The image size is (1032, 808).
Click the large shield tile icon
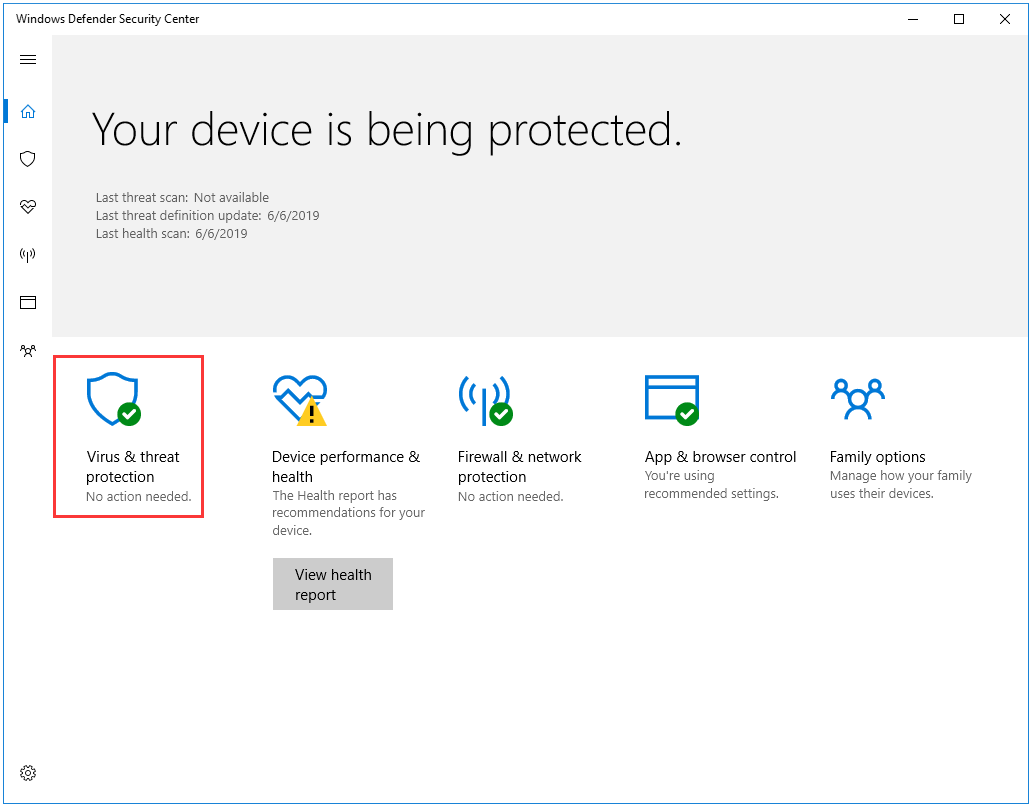tap(114, 399)
